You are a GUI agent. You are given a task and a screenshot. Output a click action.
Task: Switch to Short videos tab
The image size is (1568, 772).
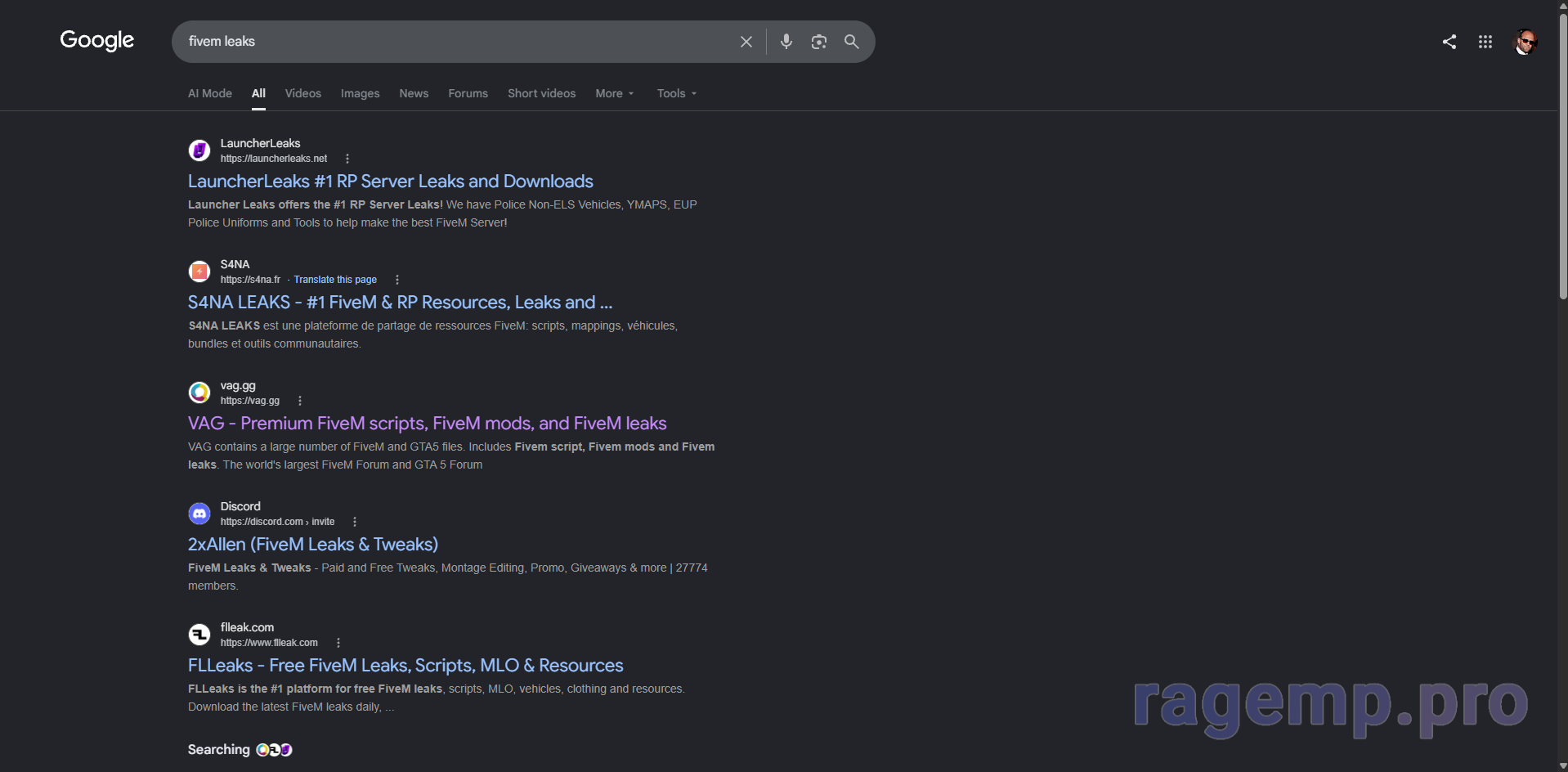point(541,93)
